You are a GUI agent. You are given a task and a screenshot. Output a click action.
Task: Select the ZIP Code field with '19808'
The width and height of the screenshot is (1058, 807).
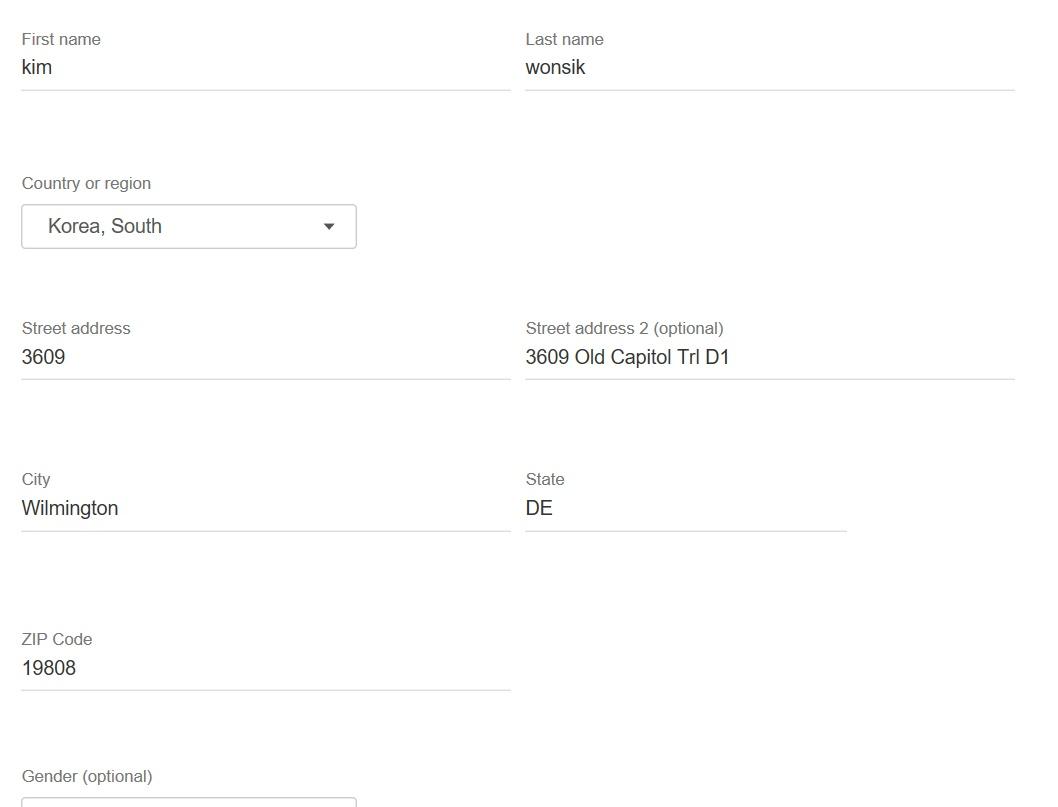[265, 668]
